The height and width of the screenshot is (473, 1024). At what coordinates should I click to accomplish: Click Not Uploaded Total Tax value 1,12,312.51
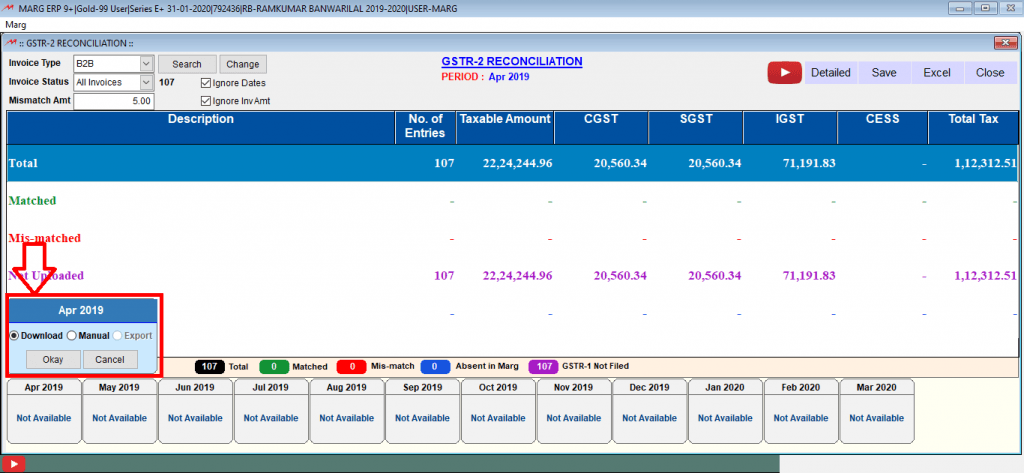click(983, 276)
